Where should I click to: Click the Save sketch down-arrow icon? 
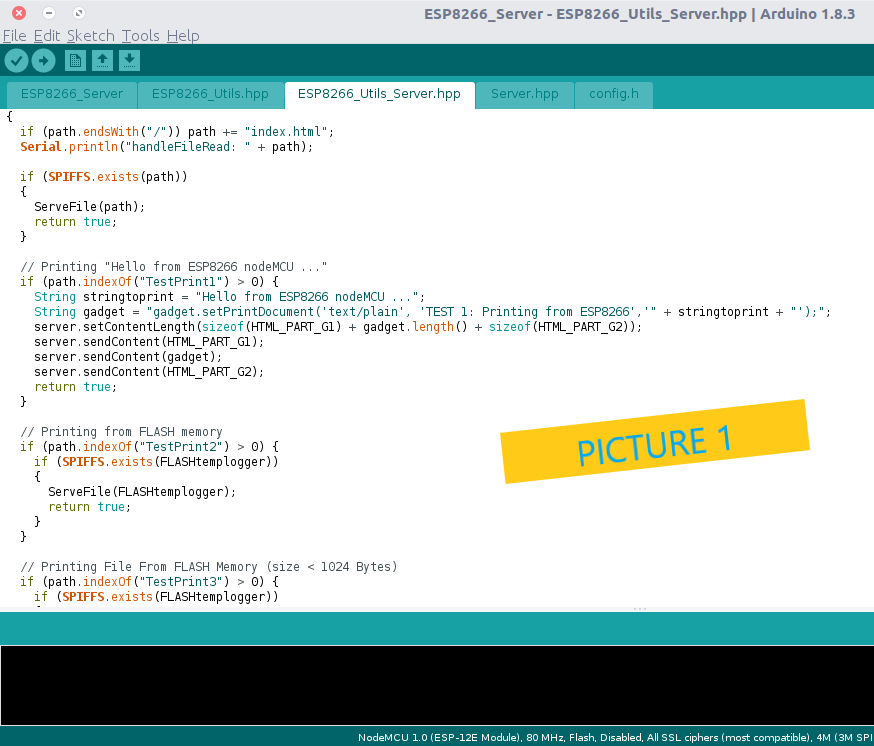coord(129,60)
